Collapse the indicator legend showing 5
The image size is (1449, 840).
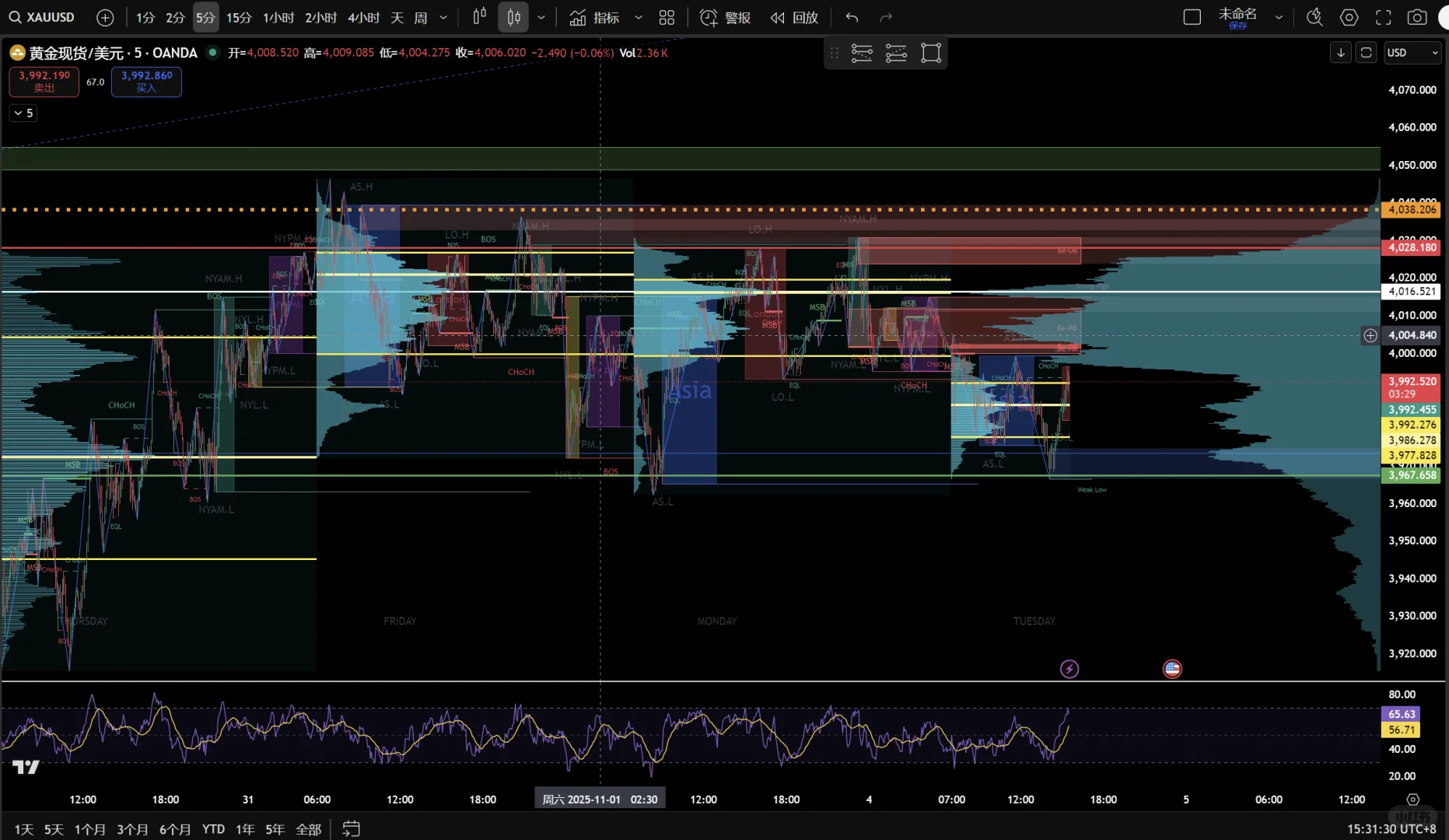23,113
